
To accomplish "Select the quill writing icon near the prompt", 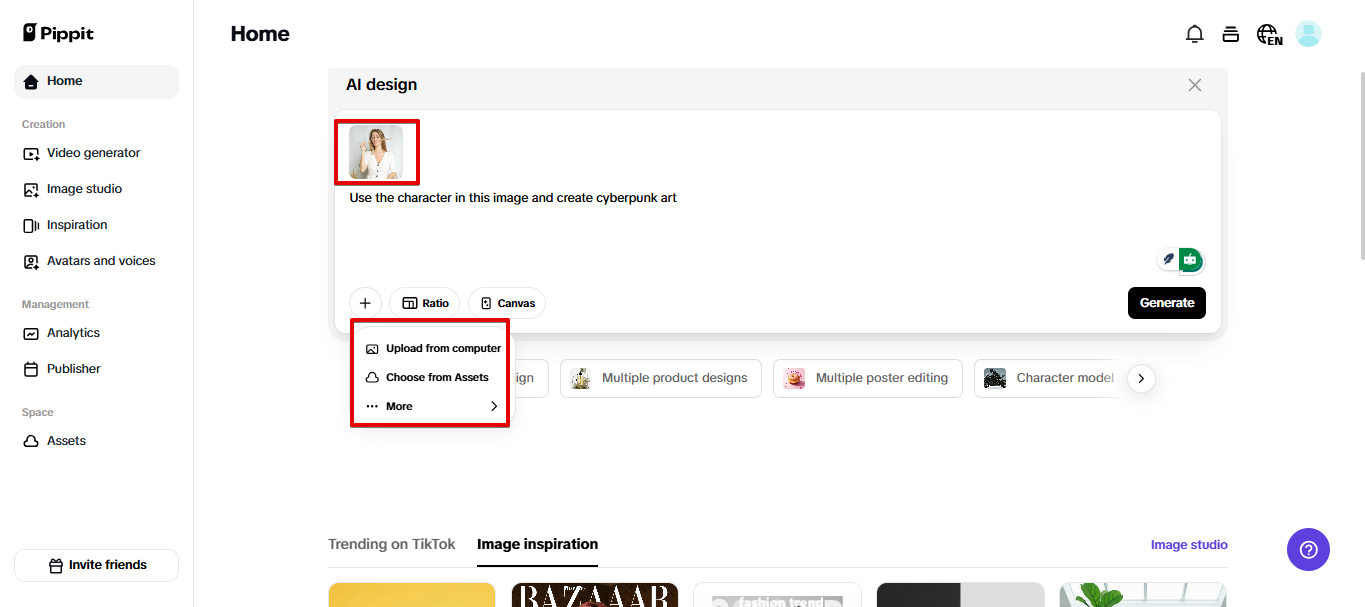I will [x=1166, y=258].
